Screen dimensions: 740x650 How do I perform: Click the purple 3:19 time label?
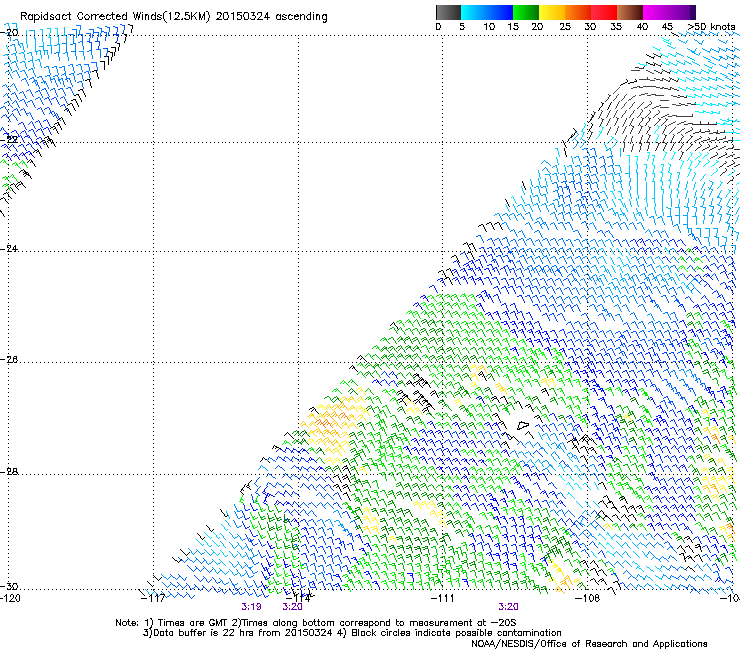[251, 607]
